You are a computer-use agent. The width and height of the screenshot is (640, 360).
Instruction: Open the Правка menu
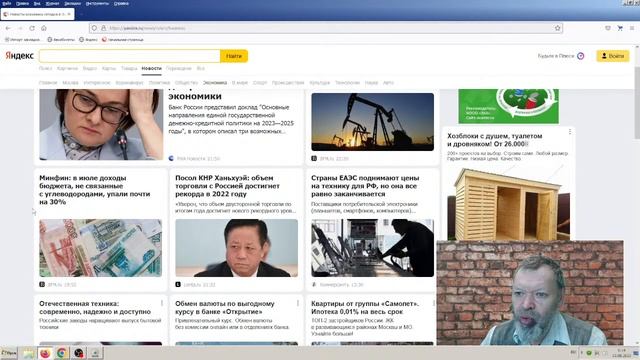22,3
